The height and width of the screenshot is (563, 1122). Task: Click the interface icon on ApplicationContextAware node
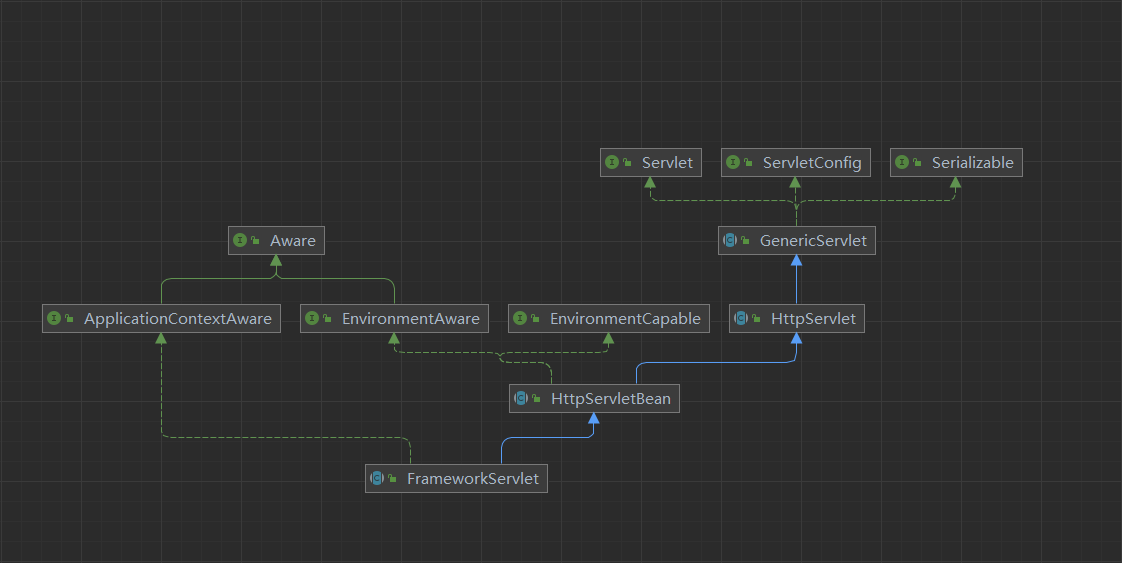click(54, 319)
